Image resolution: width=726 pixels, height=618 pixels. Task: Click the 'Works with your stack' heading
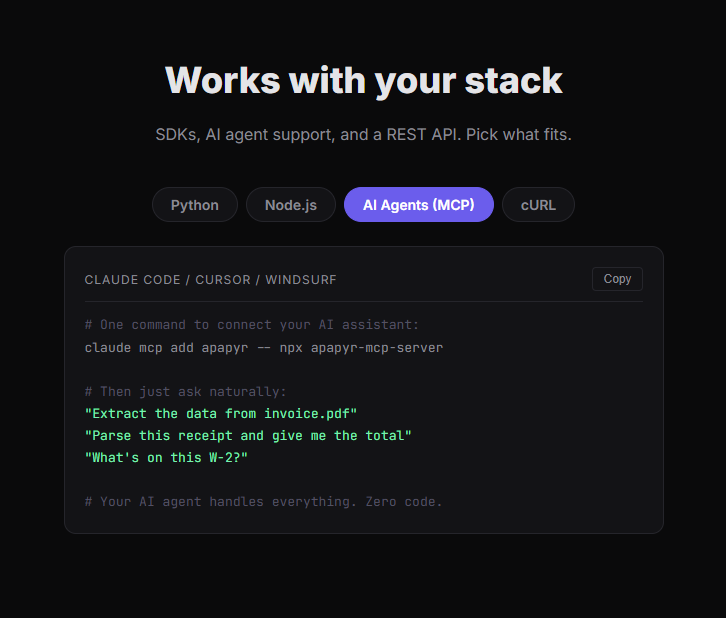click(x=363, y=81)
